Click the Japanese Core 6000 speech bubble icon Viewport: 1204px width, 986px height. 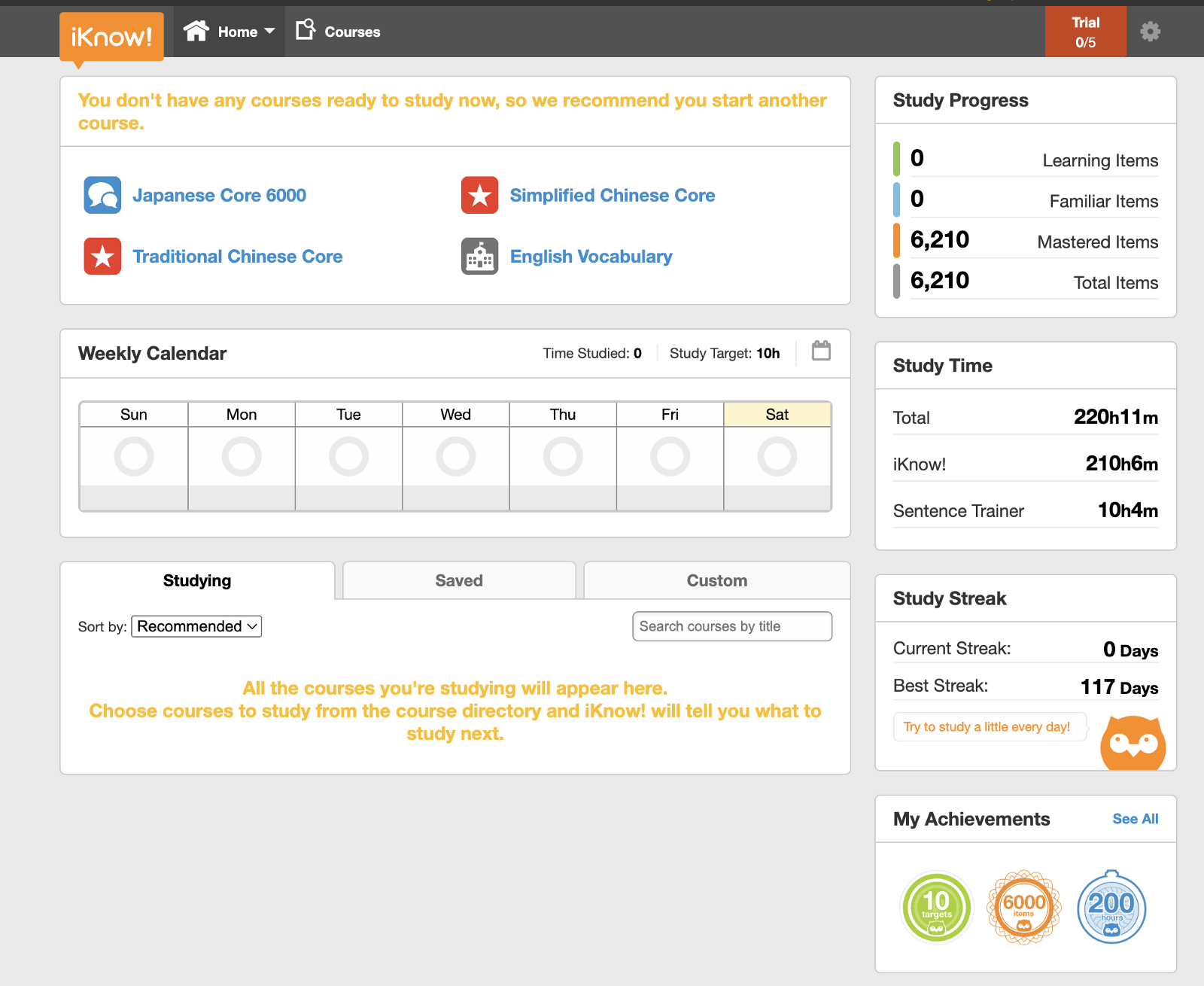pyautogui.click(x=102, y=195)
